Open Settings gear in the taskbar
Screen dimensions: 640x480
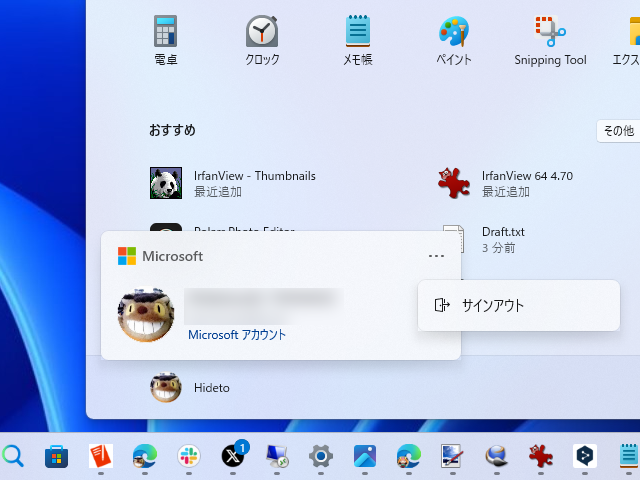click(x=321, y=456)
